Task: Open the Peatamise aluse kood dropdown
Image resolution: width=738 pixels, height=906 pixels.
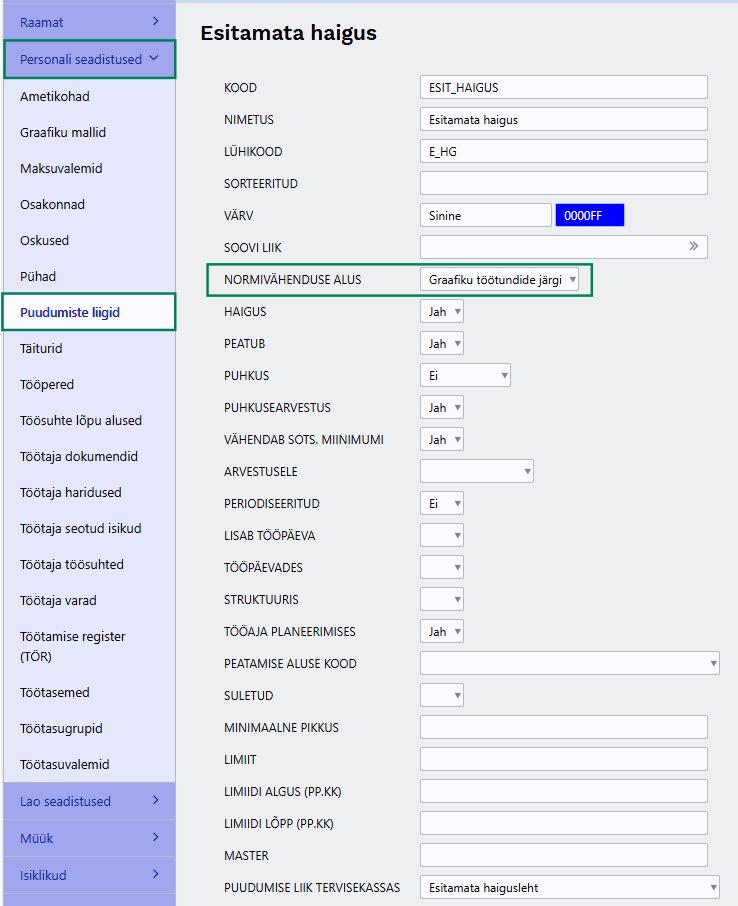Action: pyautogui.click(x=569, y=663)
